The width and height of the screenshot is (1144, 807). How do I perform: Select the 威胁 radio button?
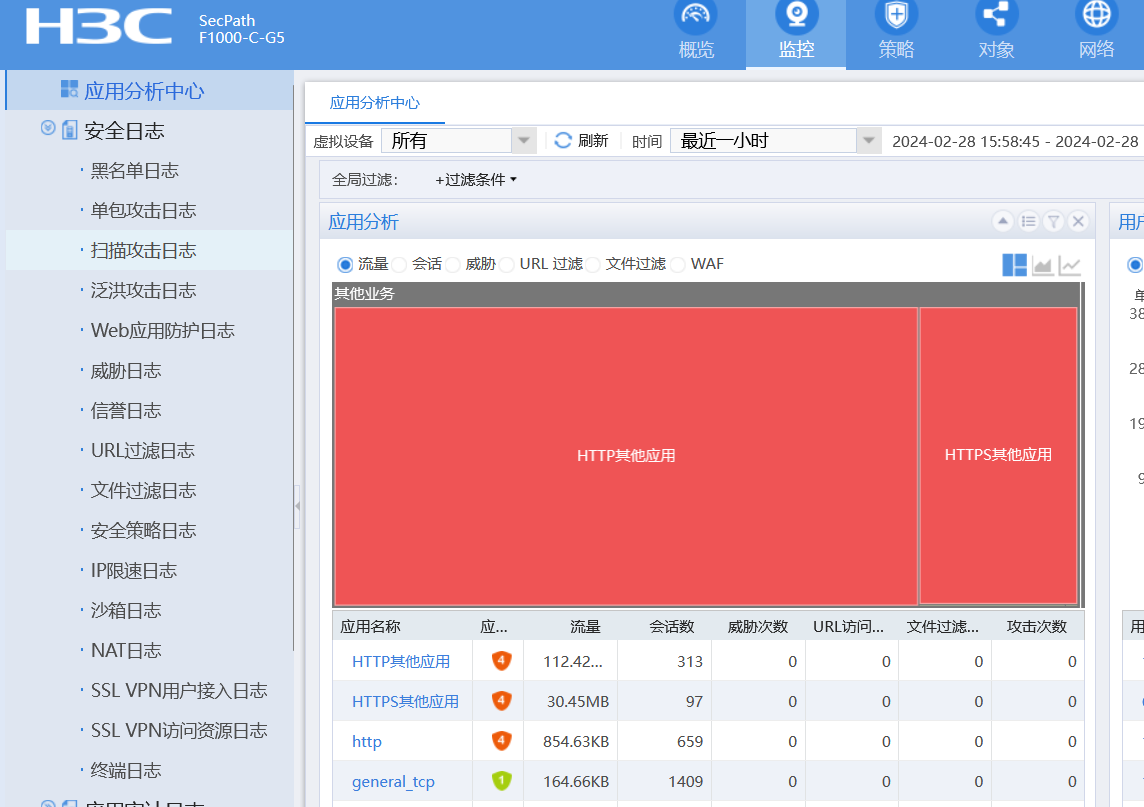(x=454, y=265)
